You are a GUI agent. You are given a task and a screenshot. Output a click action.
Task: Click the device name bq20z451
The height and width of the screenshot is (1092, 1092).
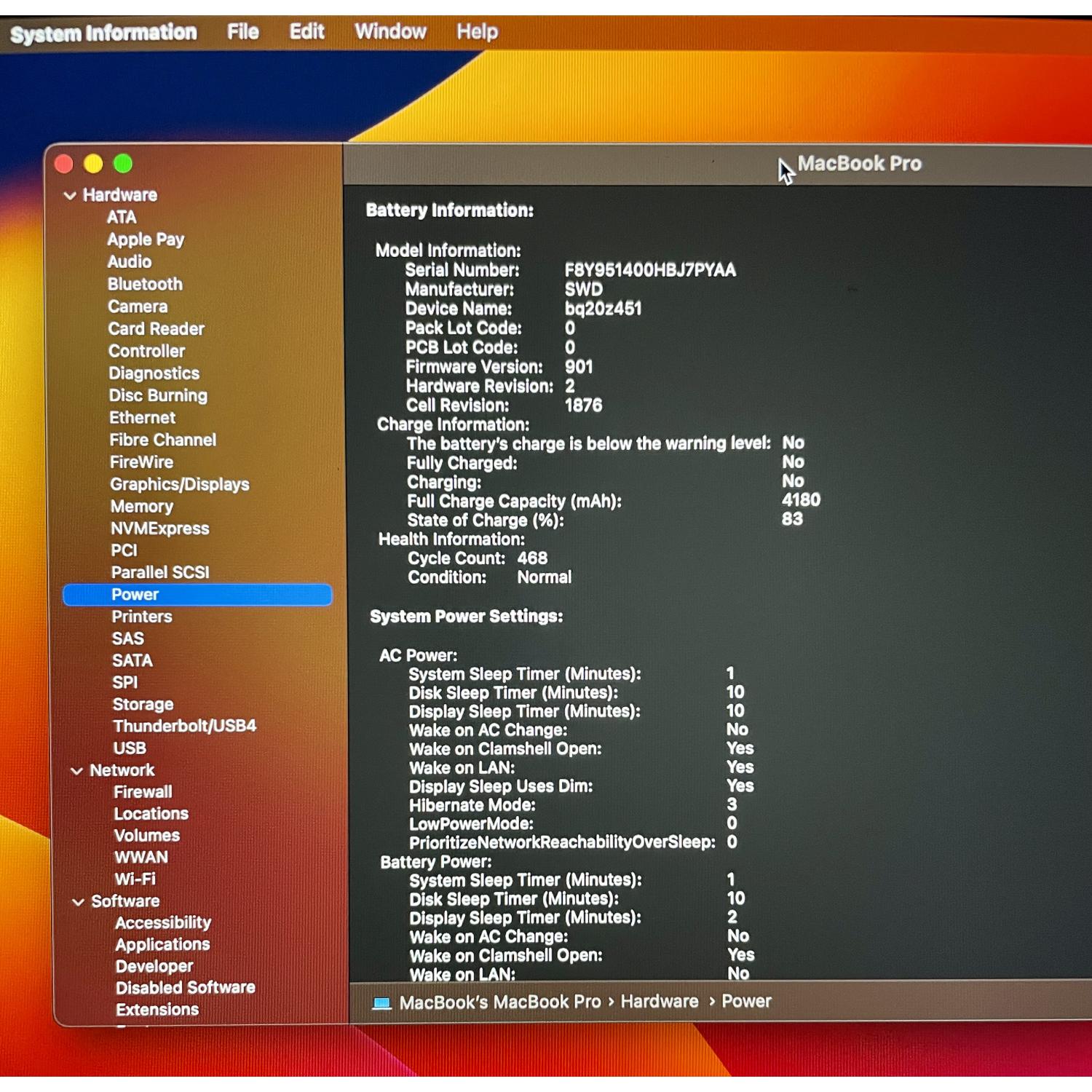(603, 309)
